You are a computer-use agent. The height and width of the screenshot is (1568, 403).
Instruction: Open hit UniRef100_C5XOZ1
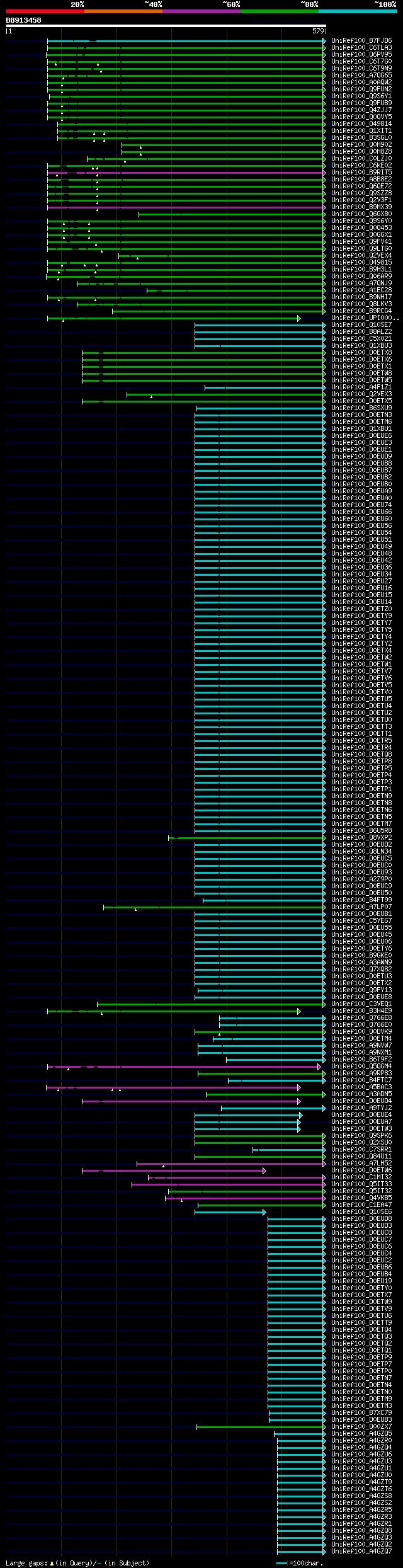361,339
